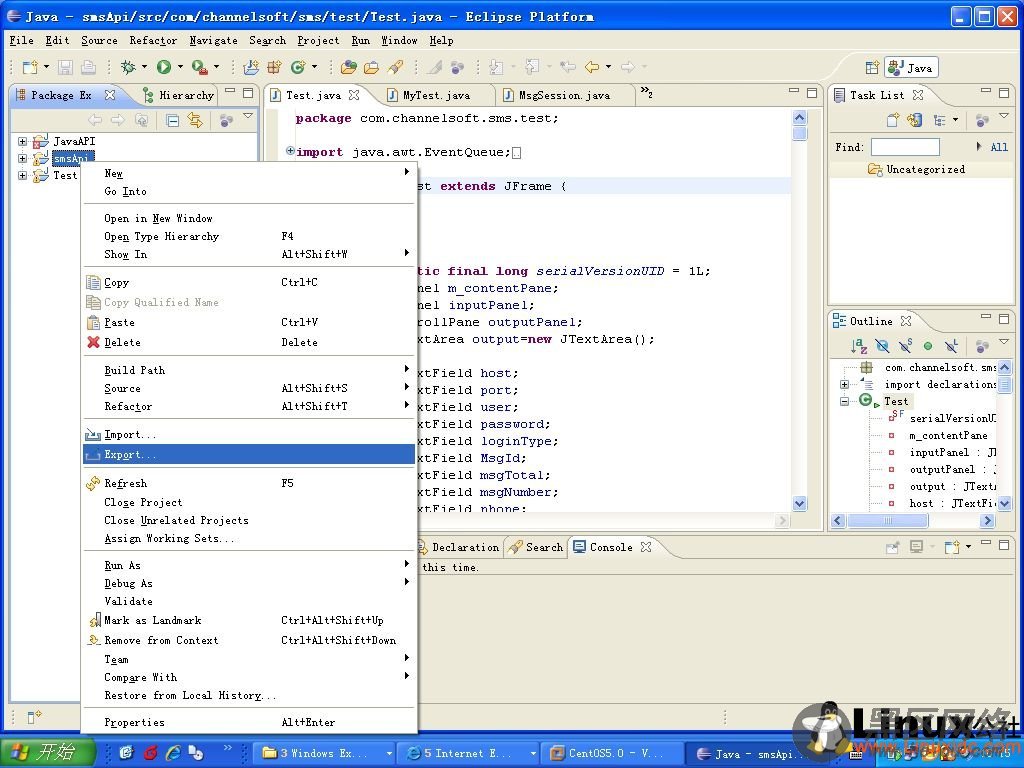Toggle Link with Editor in Package Explorer
Viewport: 1024px width, 768px height.
coord(195,120)
